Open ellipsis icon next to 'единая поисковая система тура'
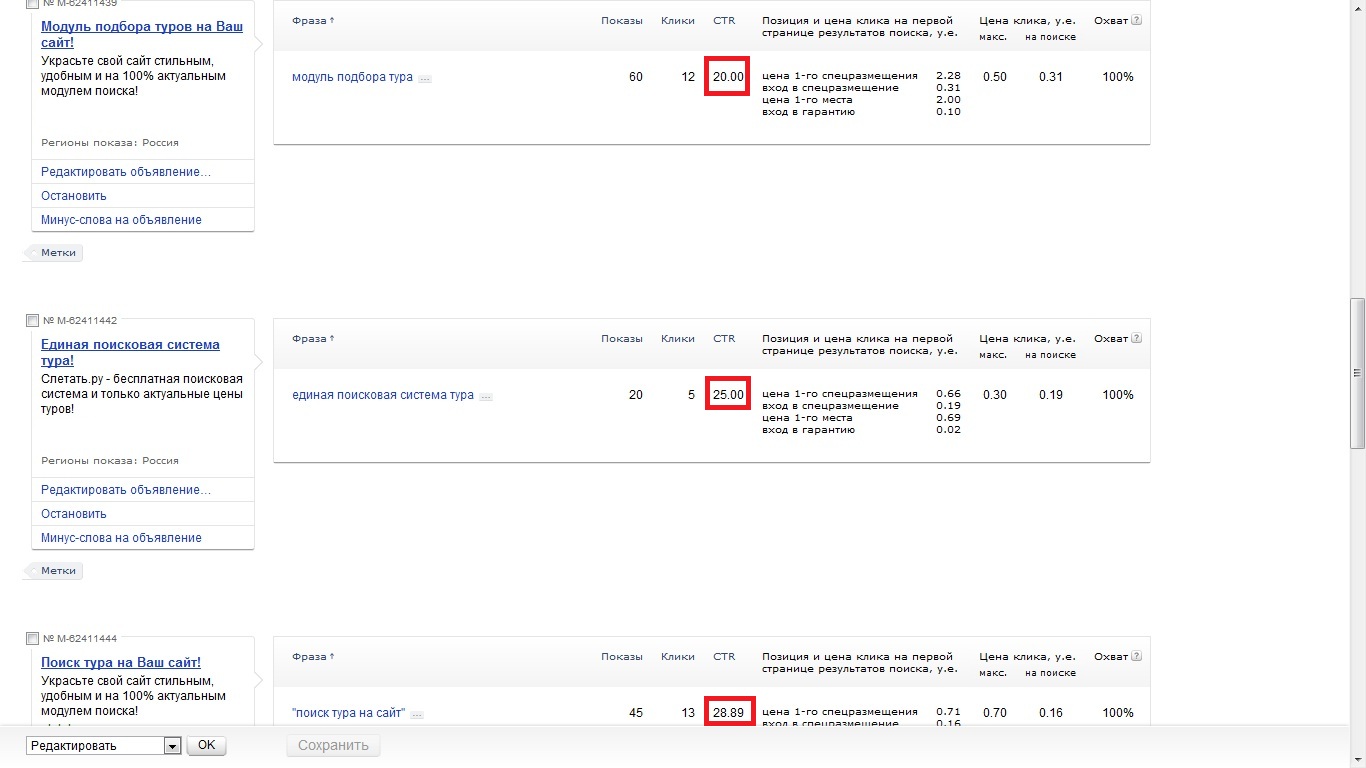Image resolution: width=1366 pixels, height=768 pixels. coord(486,396)
